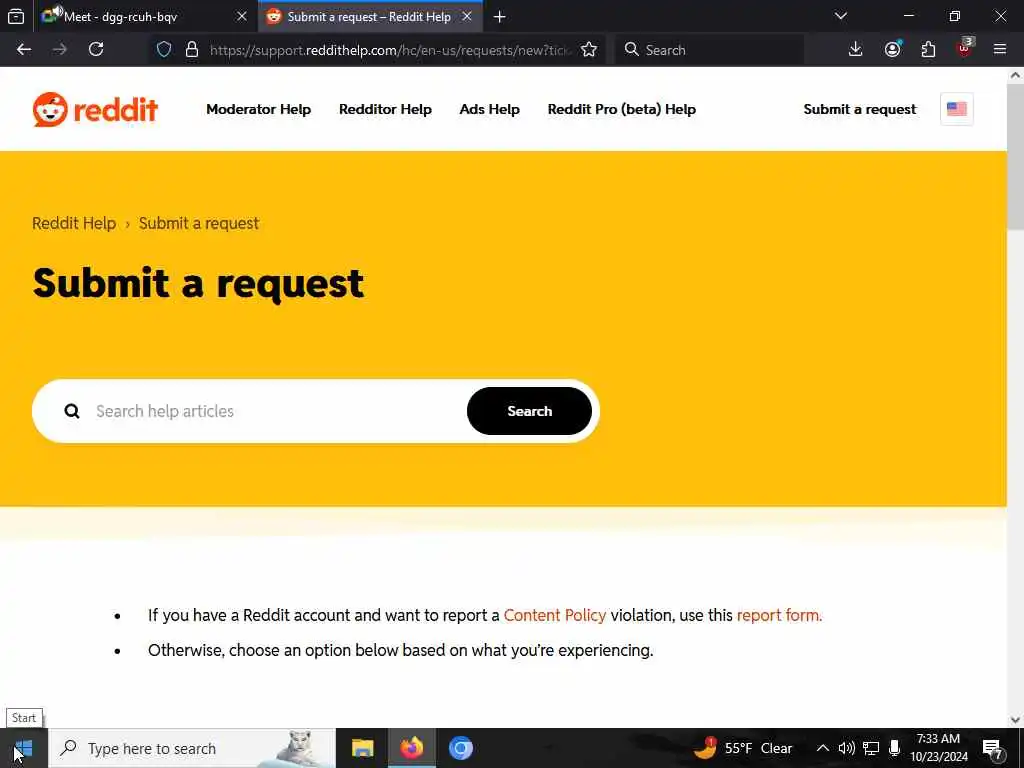Click the tracking protection shield icon

coord(164,50)
